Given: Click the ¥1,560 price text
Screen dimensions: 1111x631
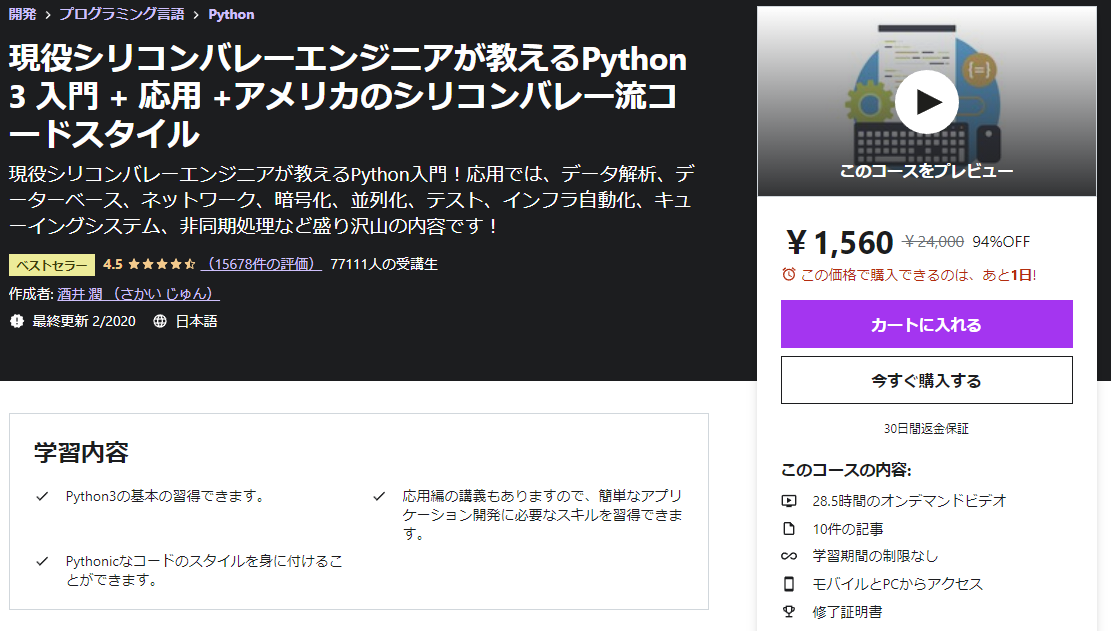Looking at the screenshot, I should coord(840,243).
